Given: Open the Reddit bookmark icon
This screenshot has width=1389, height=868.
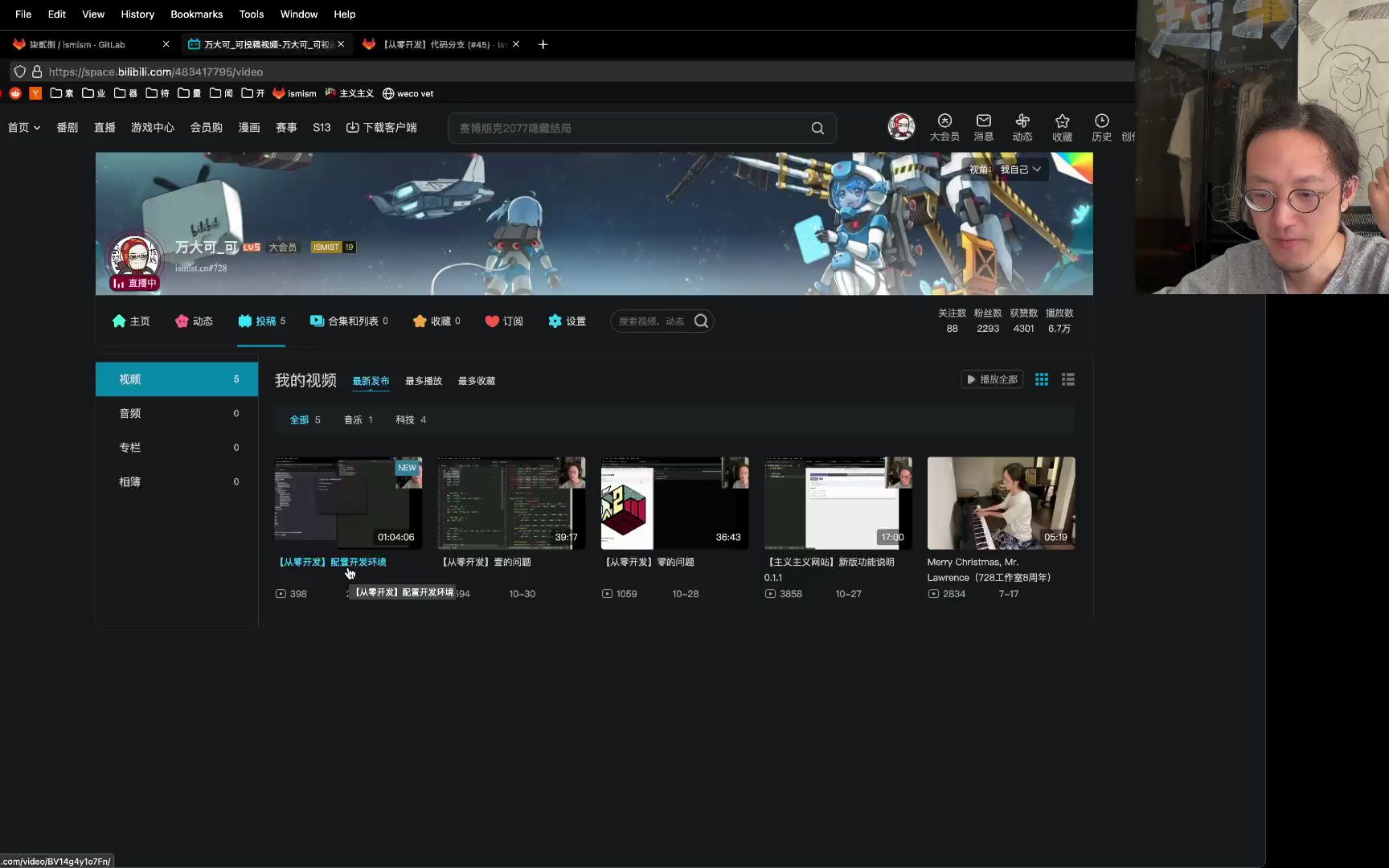Looking at the screenshot, I should point(15,93).
